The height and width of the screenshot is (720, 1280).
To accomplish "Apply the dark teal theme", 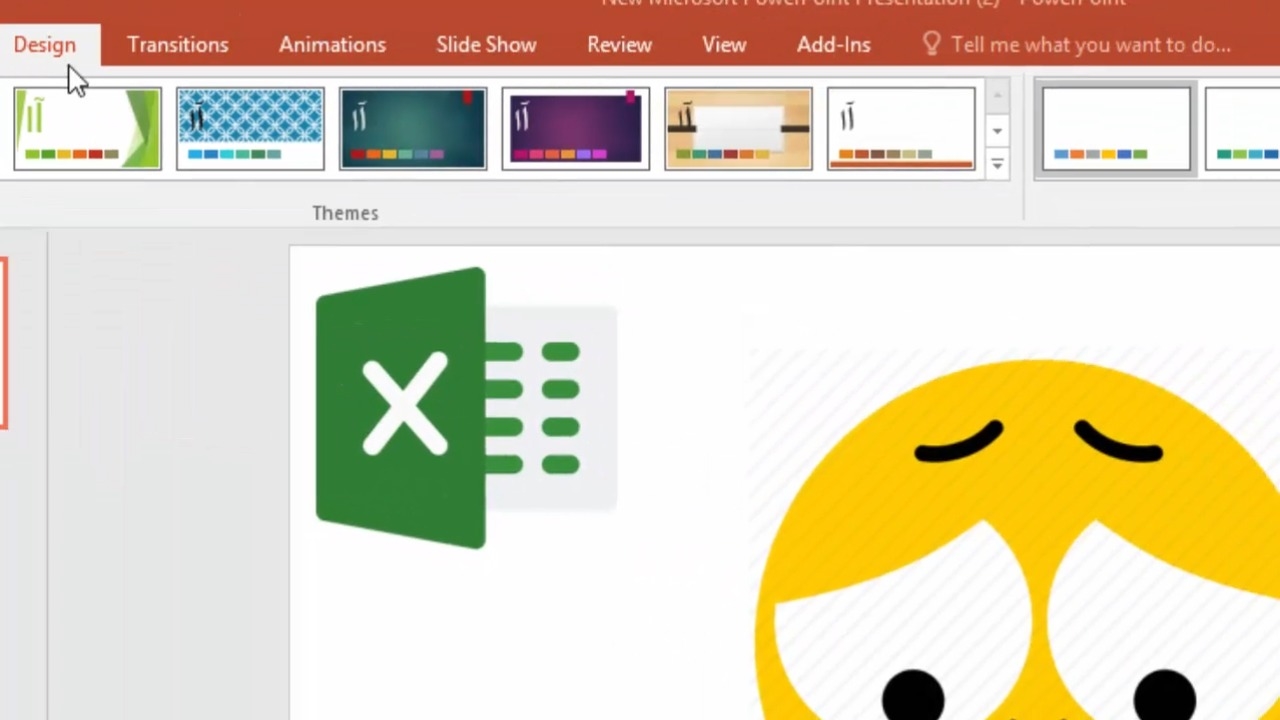I will [413, 128].
